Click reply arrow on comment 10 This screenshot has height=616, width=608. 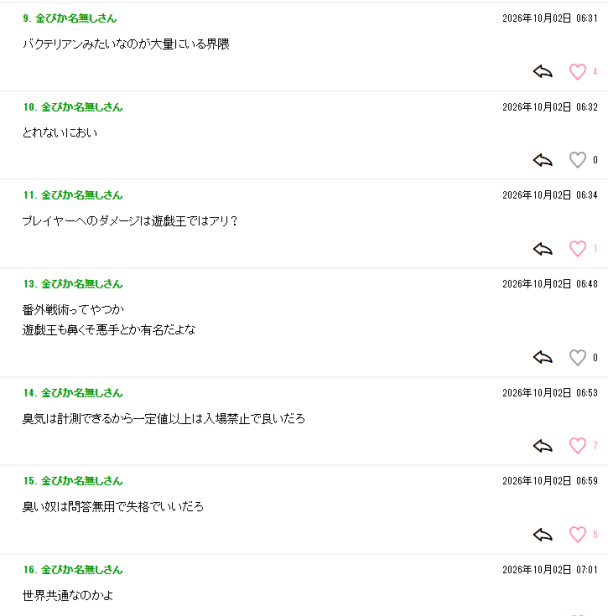coord(543,160)
